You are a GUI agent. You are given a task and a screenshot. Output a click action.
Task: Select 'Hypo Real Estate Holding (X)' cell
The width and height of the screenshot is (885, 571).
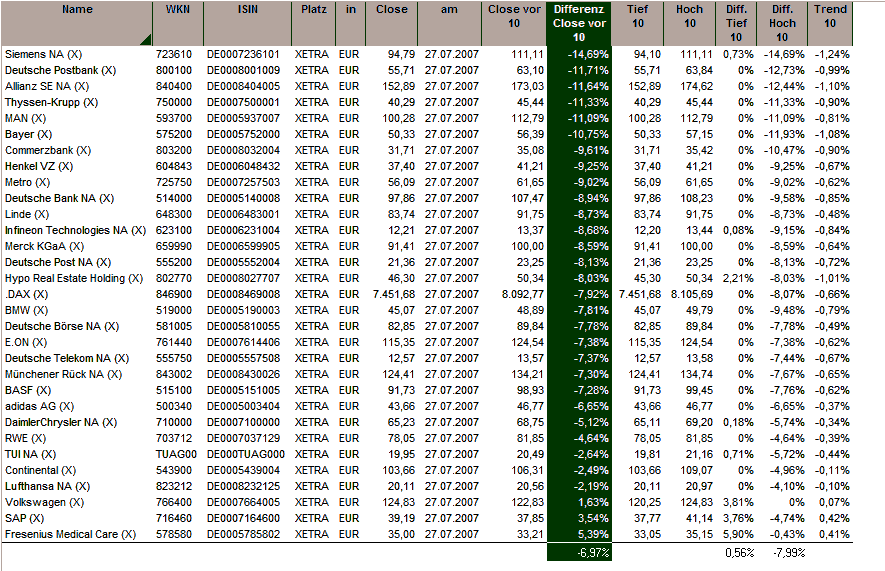click(x=73, y=278)
